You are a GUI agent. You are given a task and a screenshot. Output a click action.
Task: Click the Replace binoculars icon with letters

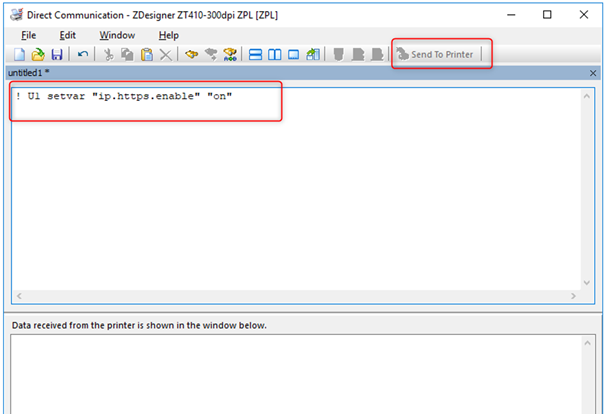click(230, 54)
